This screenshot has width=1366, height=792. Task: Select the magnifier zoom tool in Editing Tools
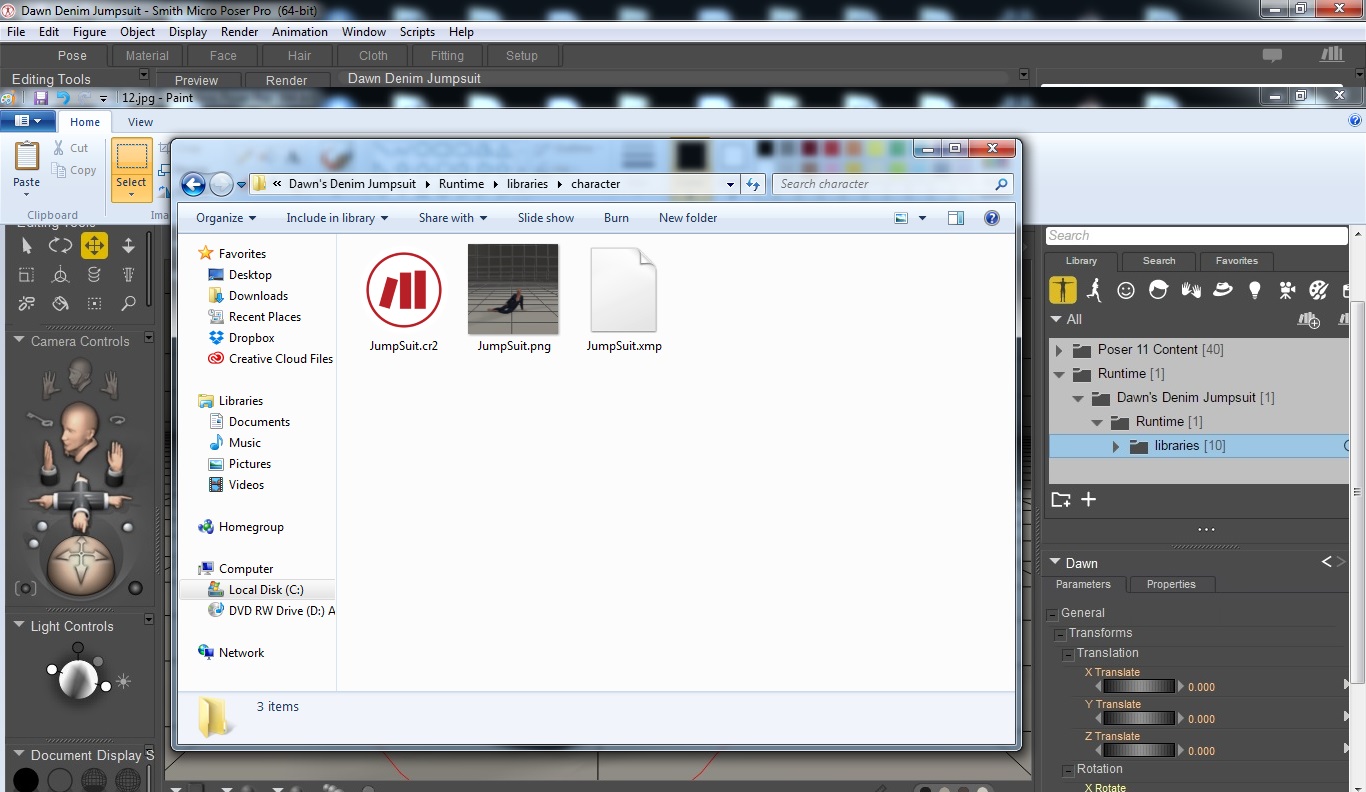click(x=128, y=304)
